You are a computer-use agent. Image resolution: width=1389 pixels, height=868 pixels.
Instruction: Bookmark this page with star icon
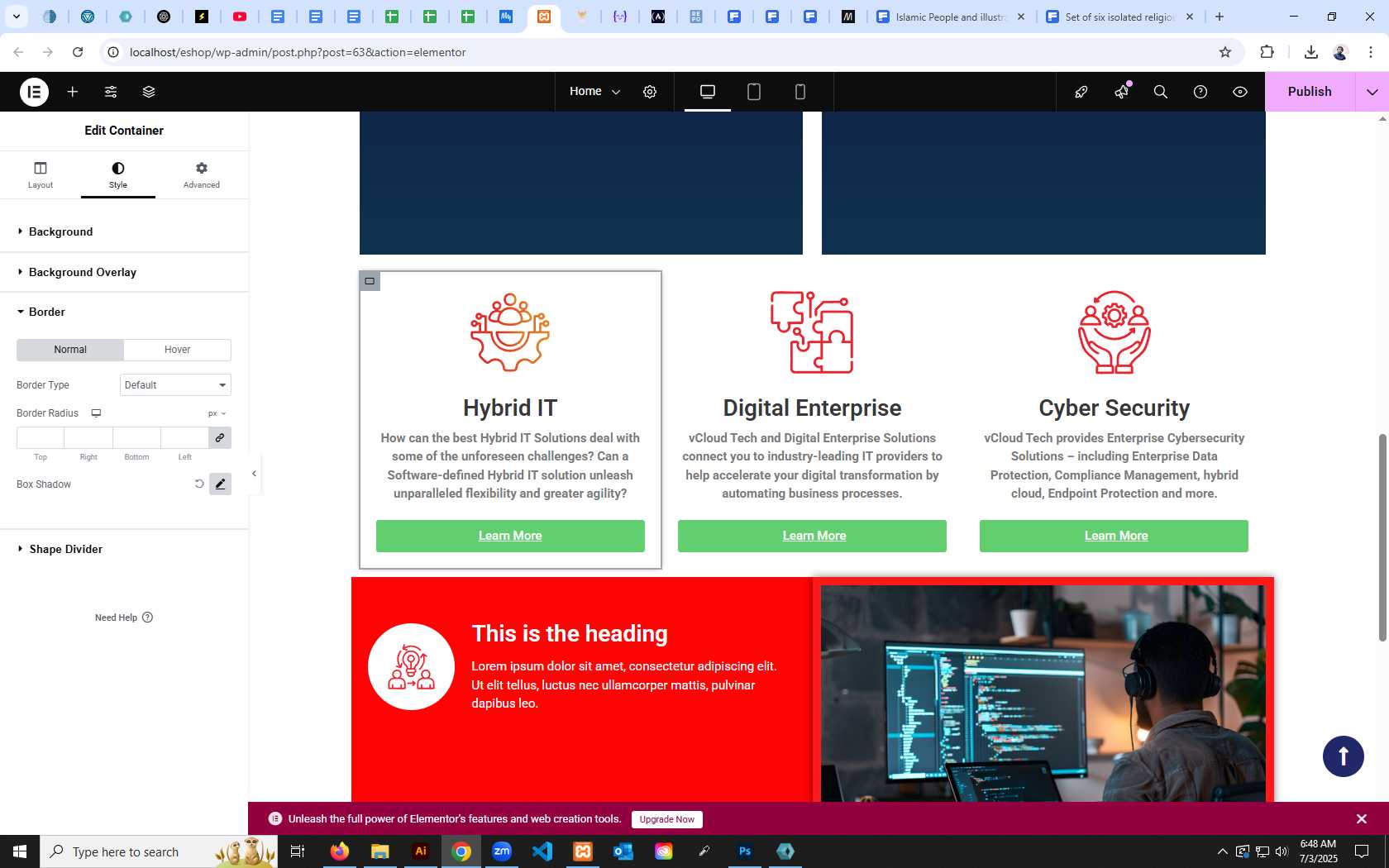pyautogui.click(x=1225, y=52)
